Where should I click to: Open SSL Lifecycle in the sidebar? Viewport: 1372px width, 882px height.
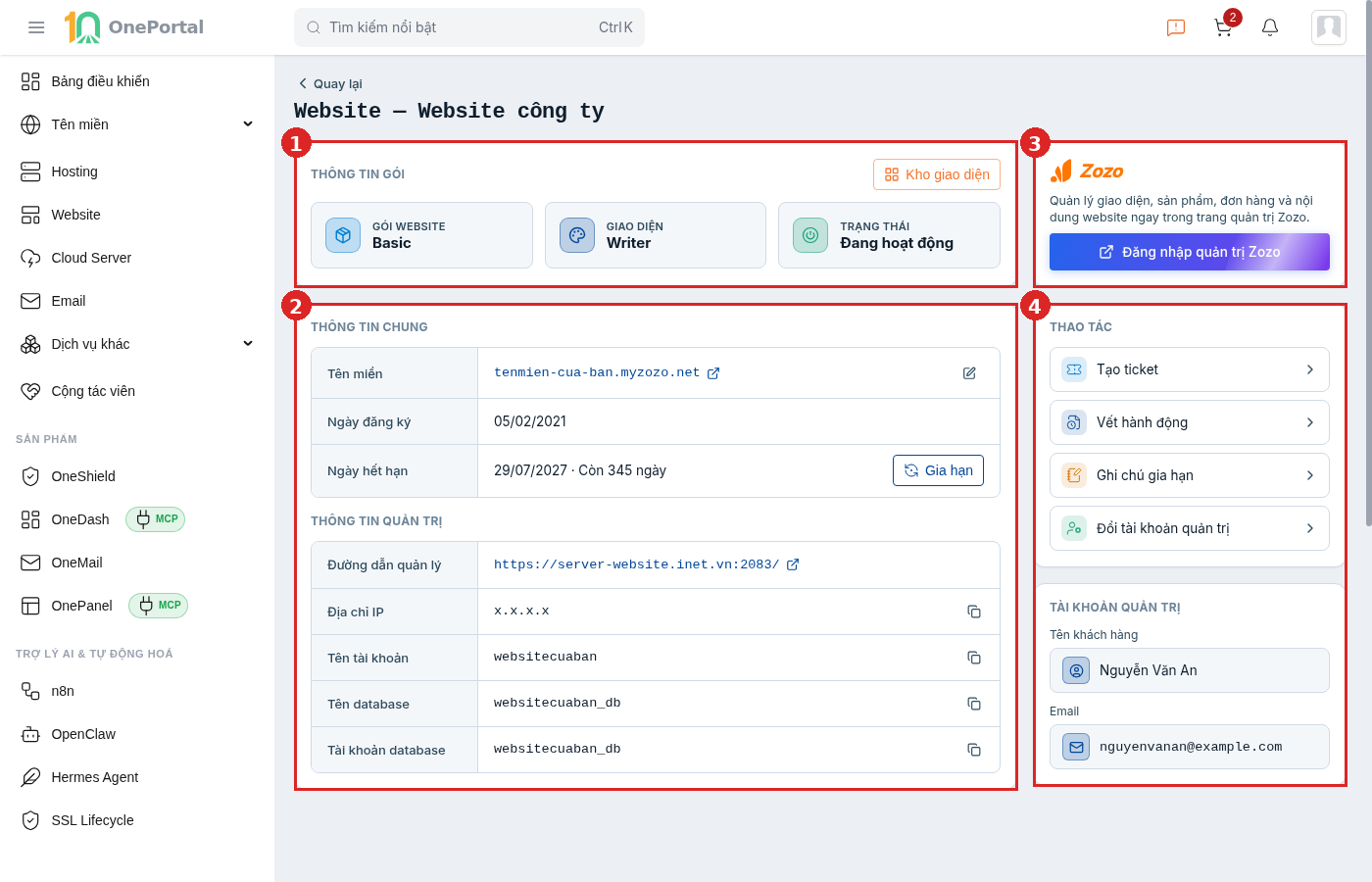(137, 820)
